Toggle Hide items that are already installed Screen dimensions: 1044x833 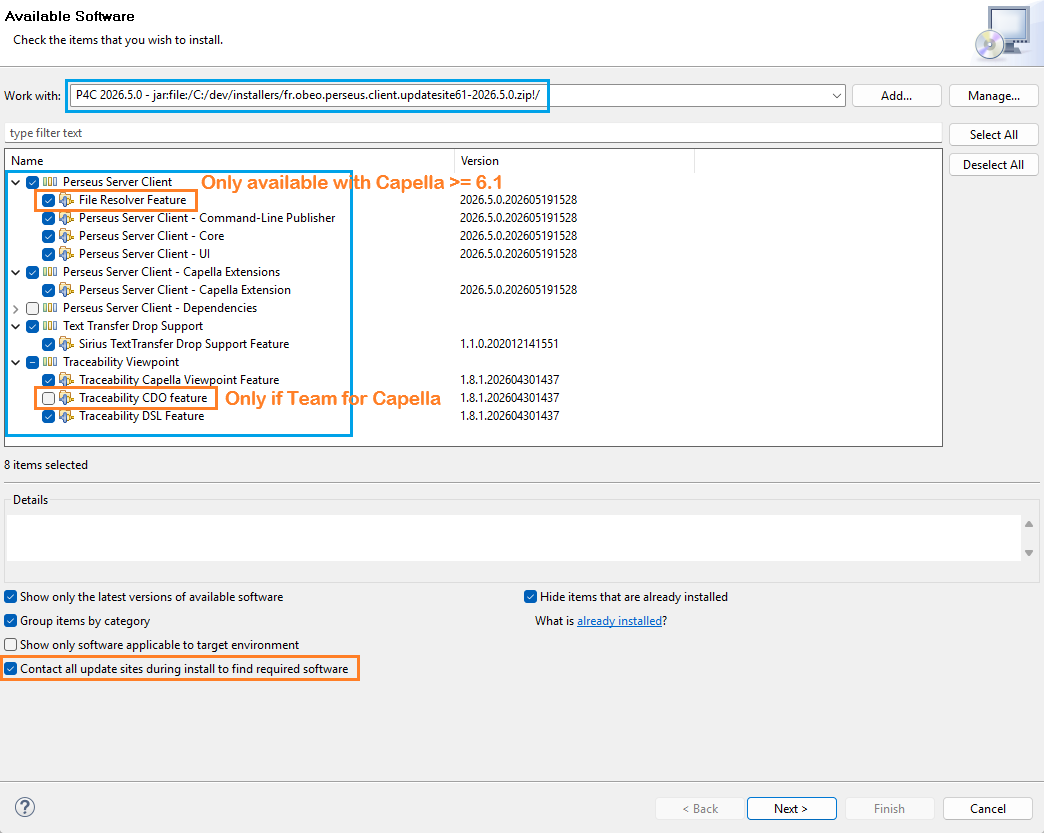(x=531, y=597)
